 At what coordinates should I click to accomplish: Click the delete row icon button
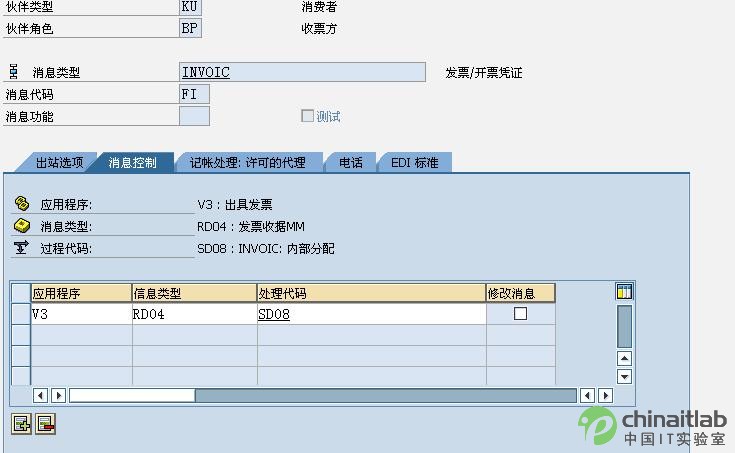click(x=45, y=424)
